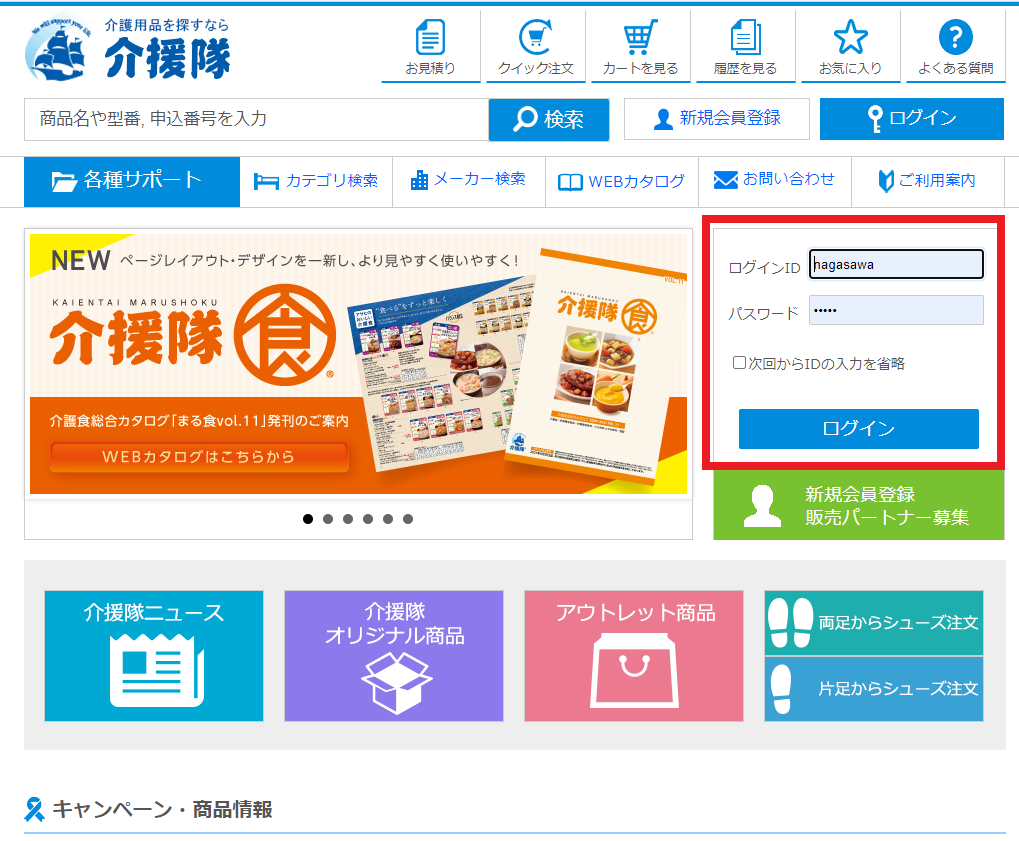
Task: Open よくある質問 help icon
Action: [955, 47]
